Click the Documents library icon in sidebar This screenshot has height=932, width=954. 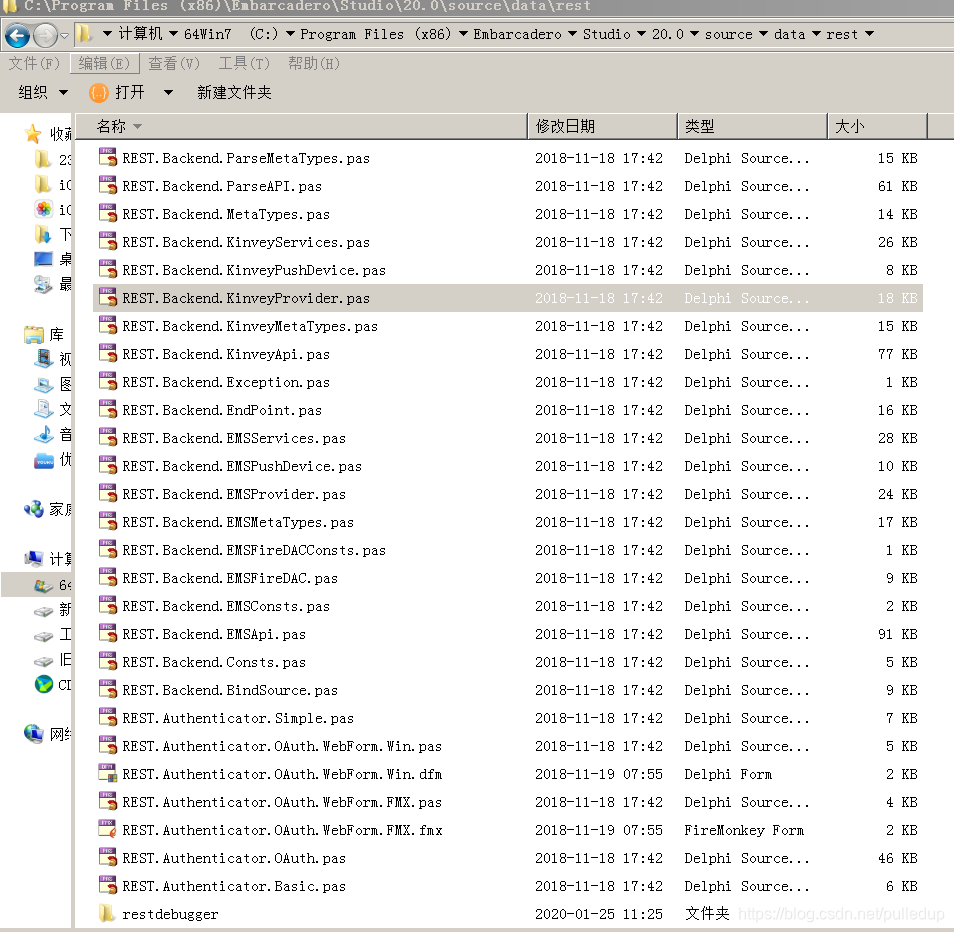coord(44,409)
